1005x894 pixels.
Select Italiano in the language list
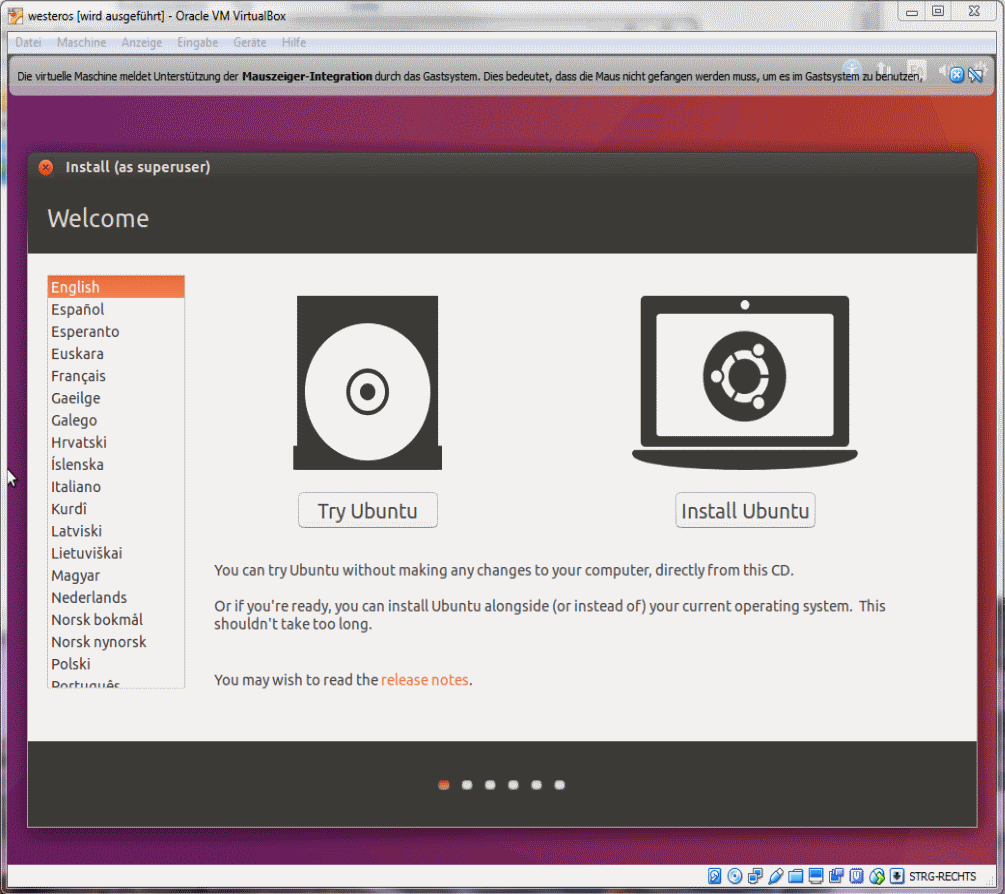(116, 486)
